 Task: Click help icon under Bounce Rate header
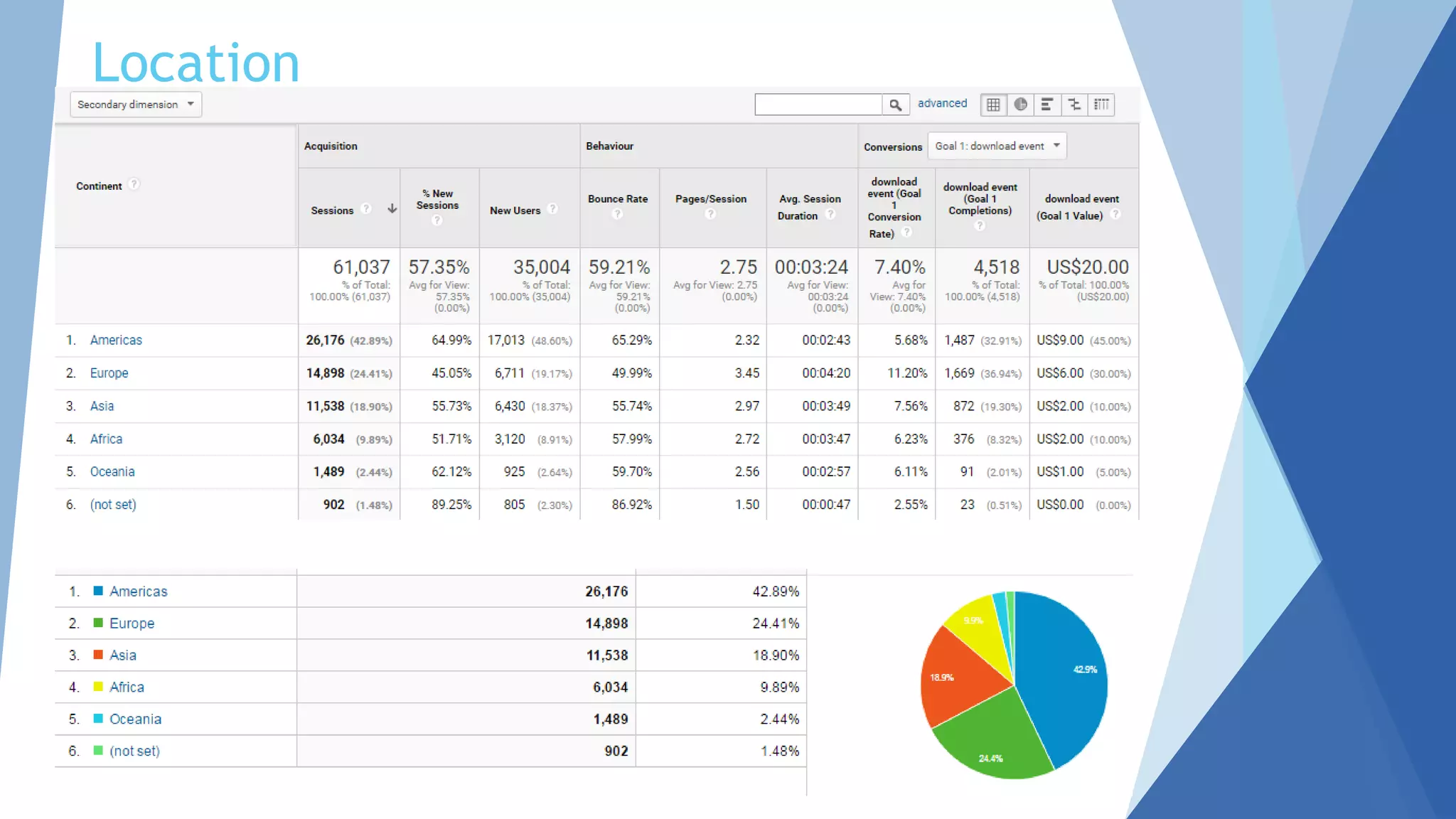[x=617, y=214]
